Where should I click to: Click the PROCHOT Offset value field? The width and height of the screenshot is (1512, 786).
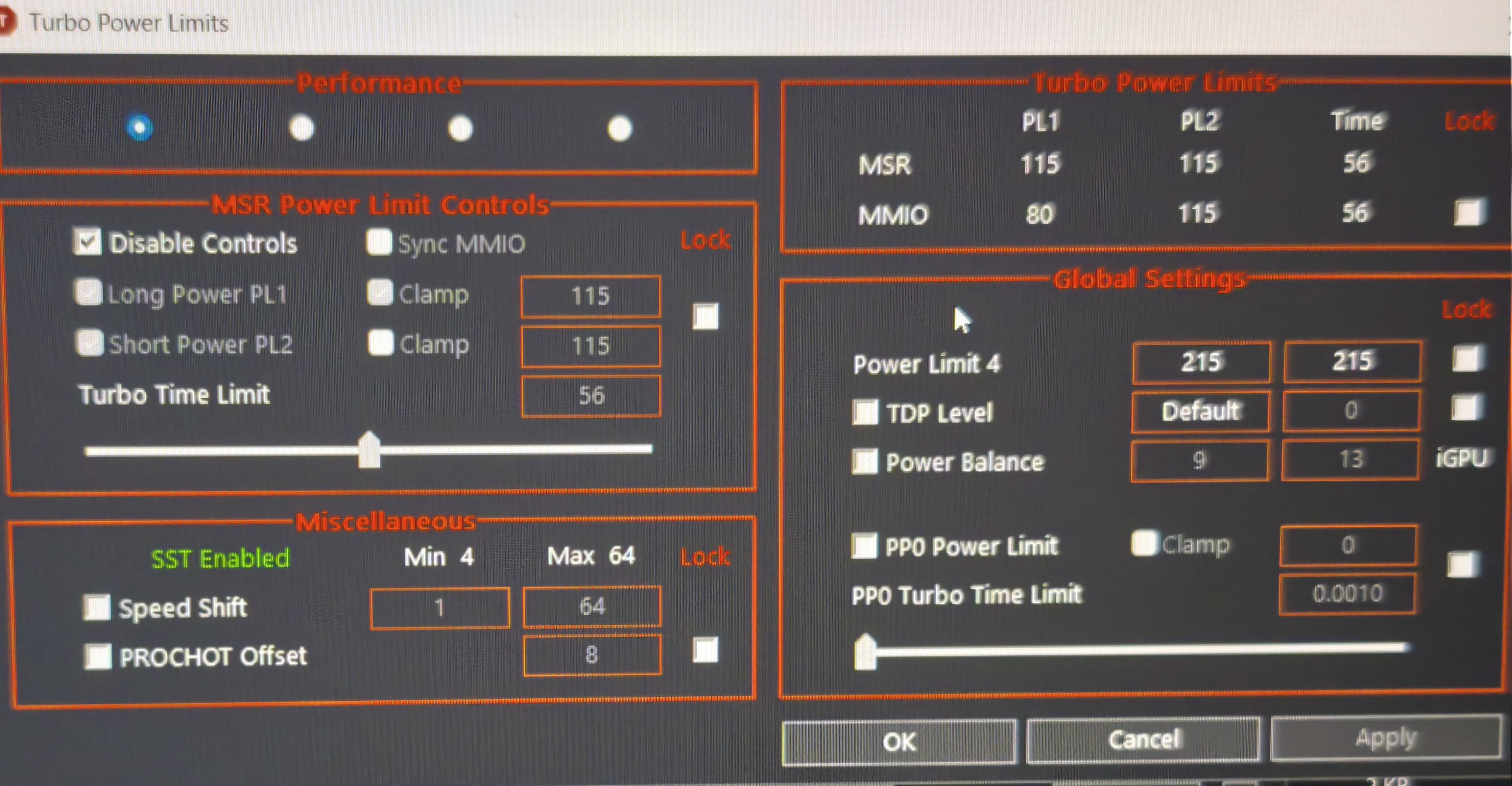(592, 655)
